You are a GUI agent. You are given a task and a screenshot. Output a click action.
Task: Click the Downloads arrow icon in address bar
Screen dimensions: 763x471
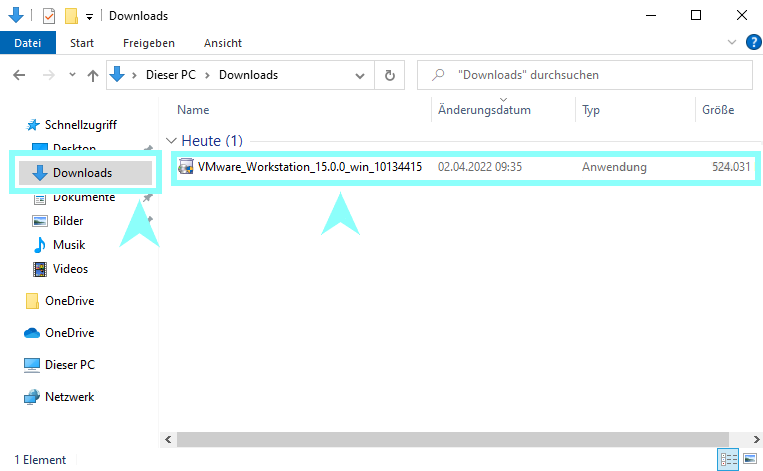[117, 74]
